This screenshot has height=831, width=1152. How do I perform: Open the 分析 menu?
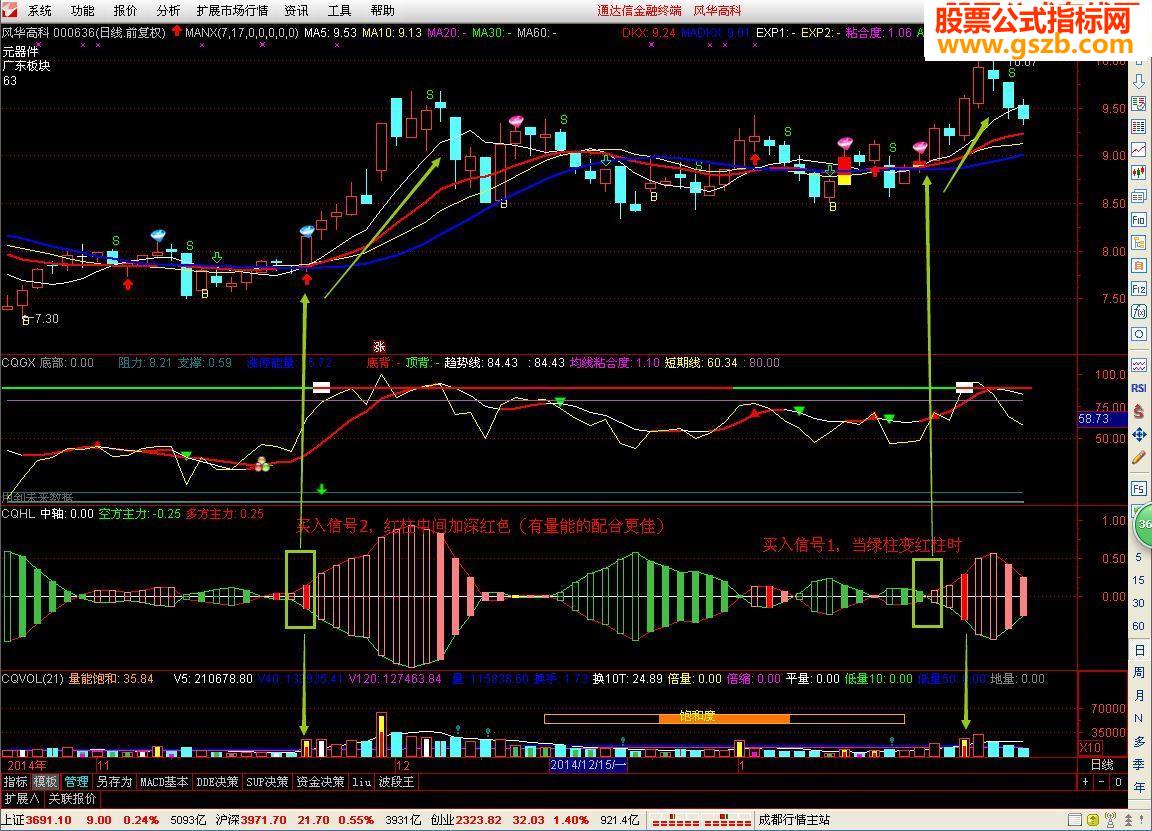[168, 11]
